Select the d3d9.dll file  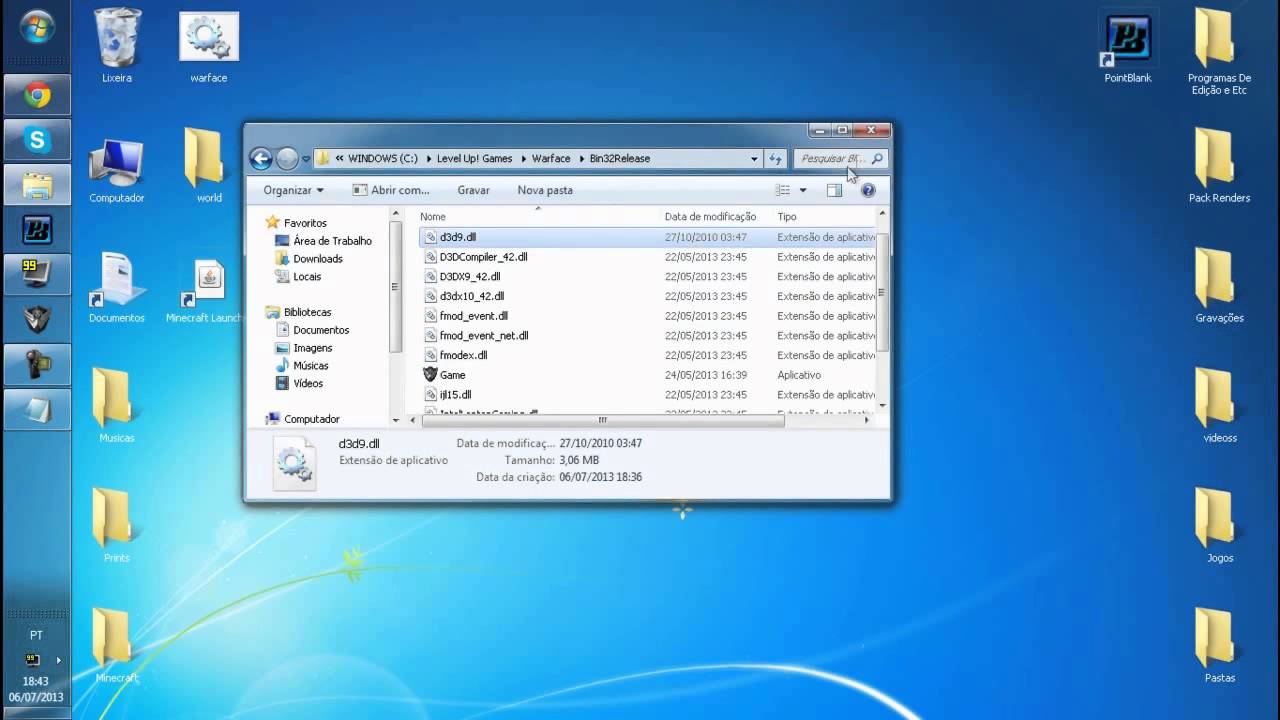point(647,237)
